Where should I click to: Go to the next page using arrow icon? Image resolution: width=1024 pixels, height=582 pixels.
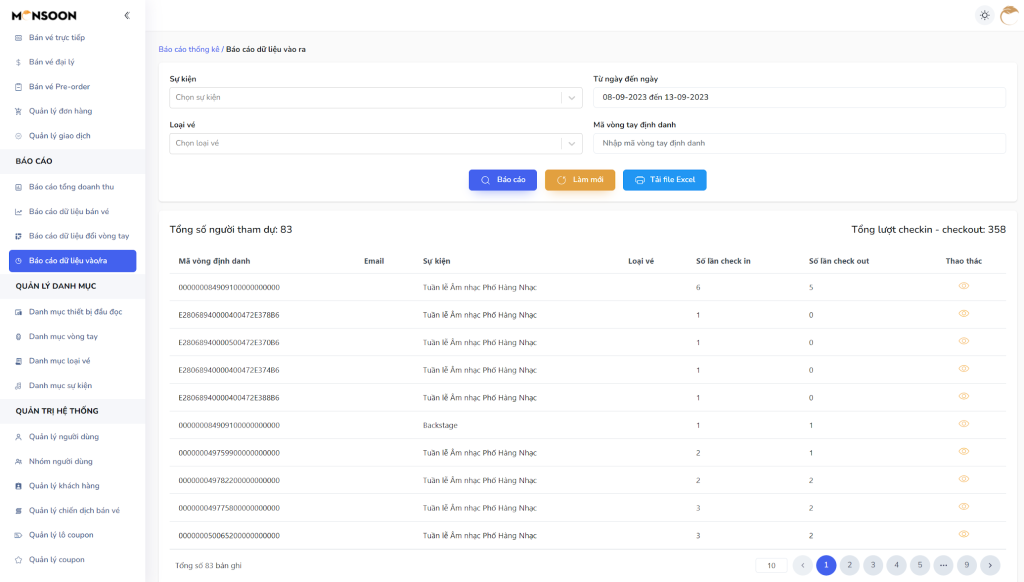(x=990, y=565)
